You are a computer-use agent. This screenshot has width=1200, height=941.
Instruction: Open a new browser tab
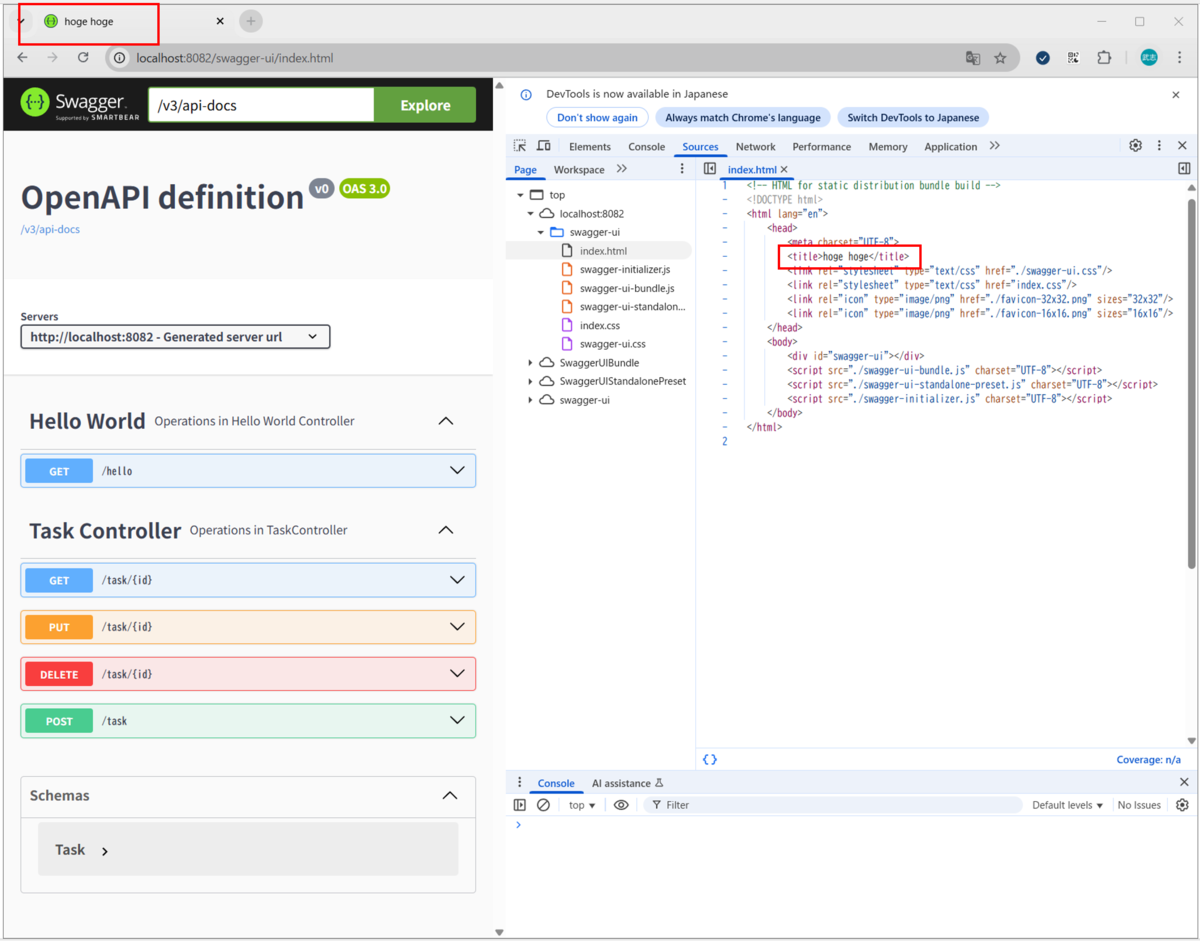click(x=251, y=20)
